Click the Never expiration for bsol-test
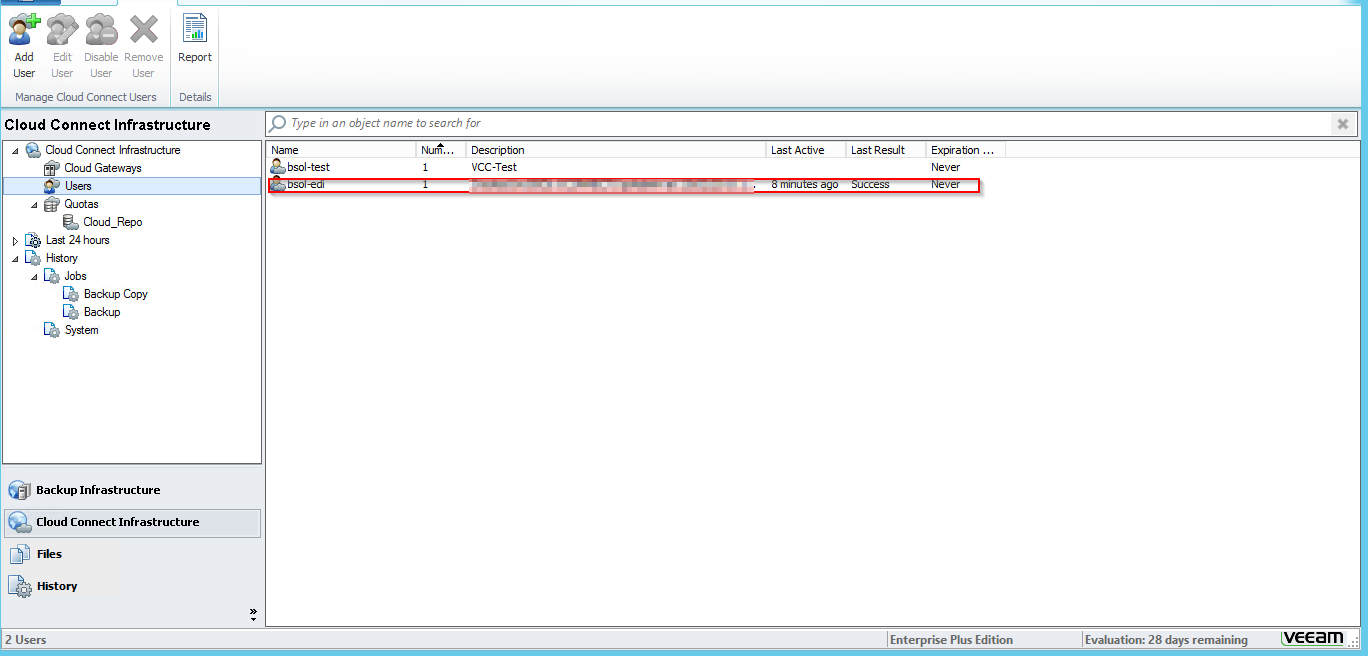Screen dimensions: 1368x656 tap(945, 167)
